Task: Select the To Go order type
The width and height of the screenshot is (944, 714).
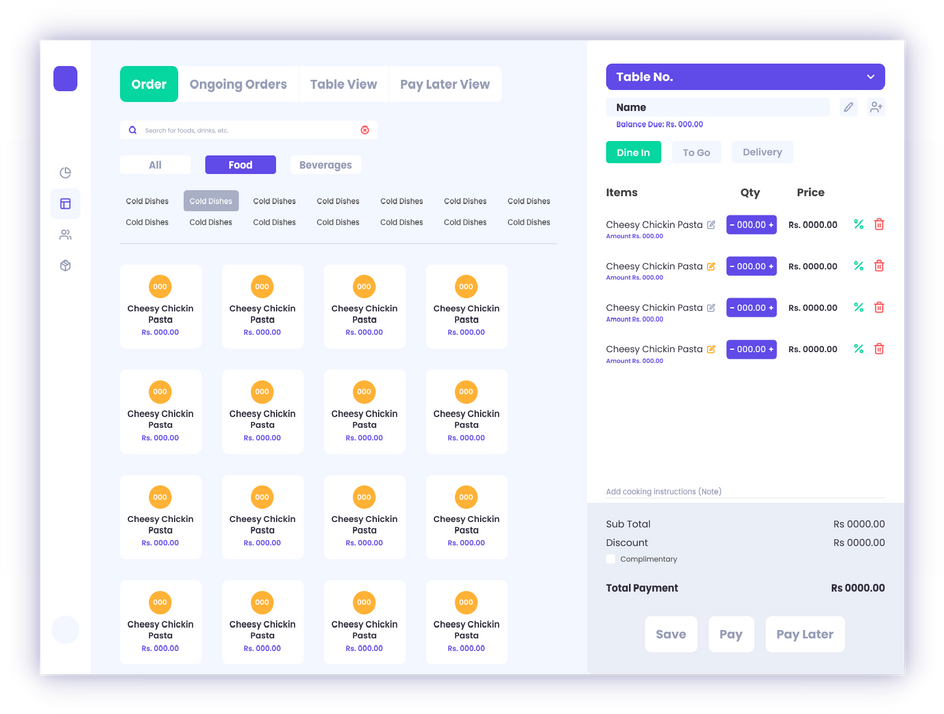Action: (x=696, y=153)
